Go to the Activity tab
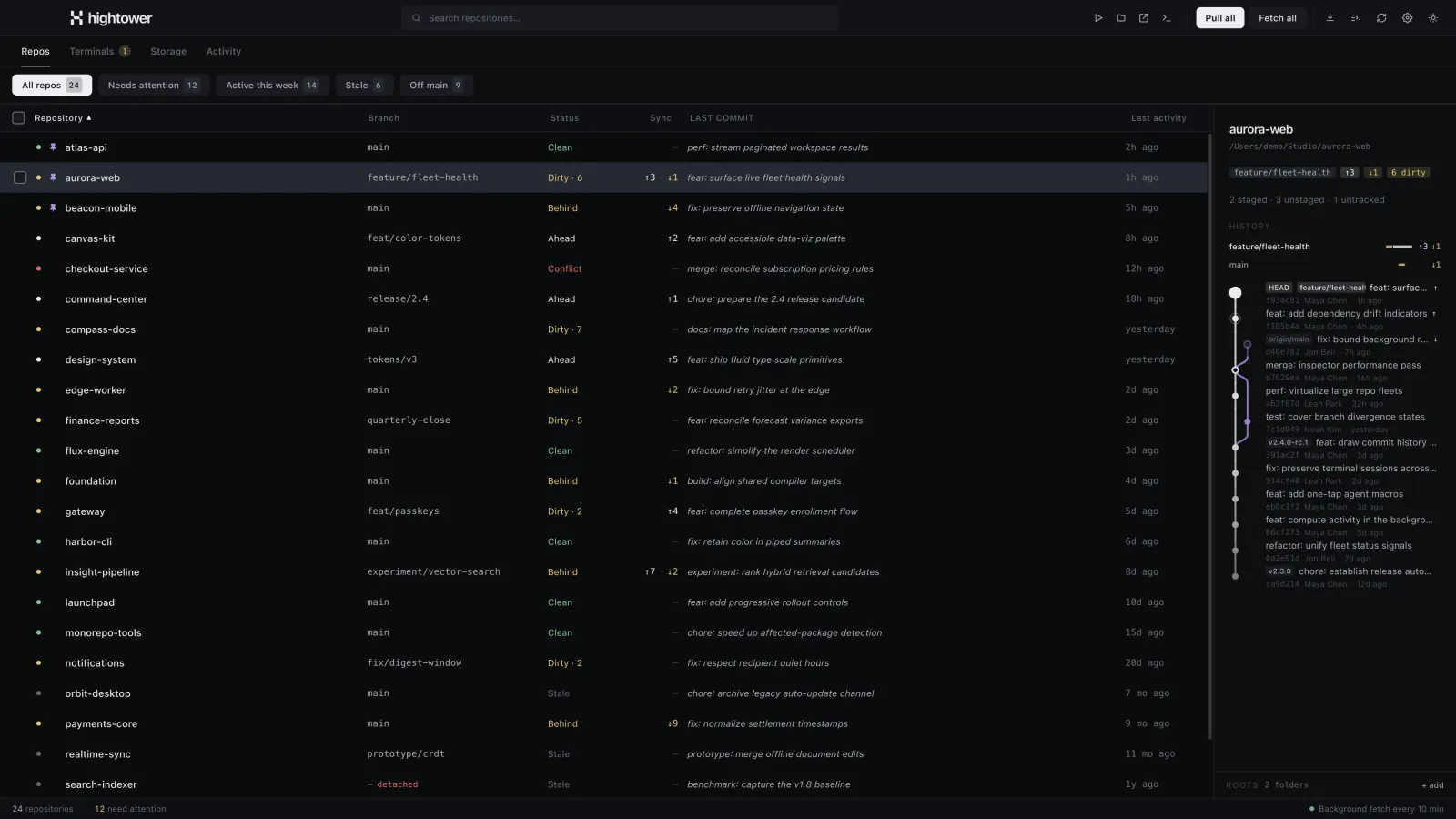 pos(224,52)
